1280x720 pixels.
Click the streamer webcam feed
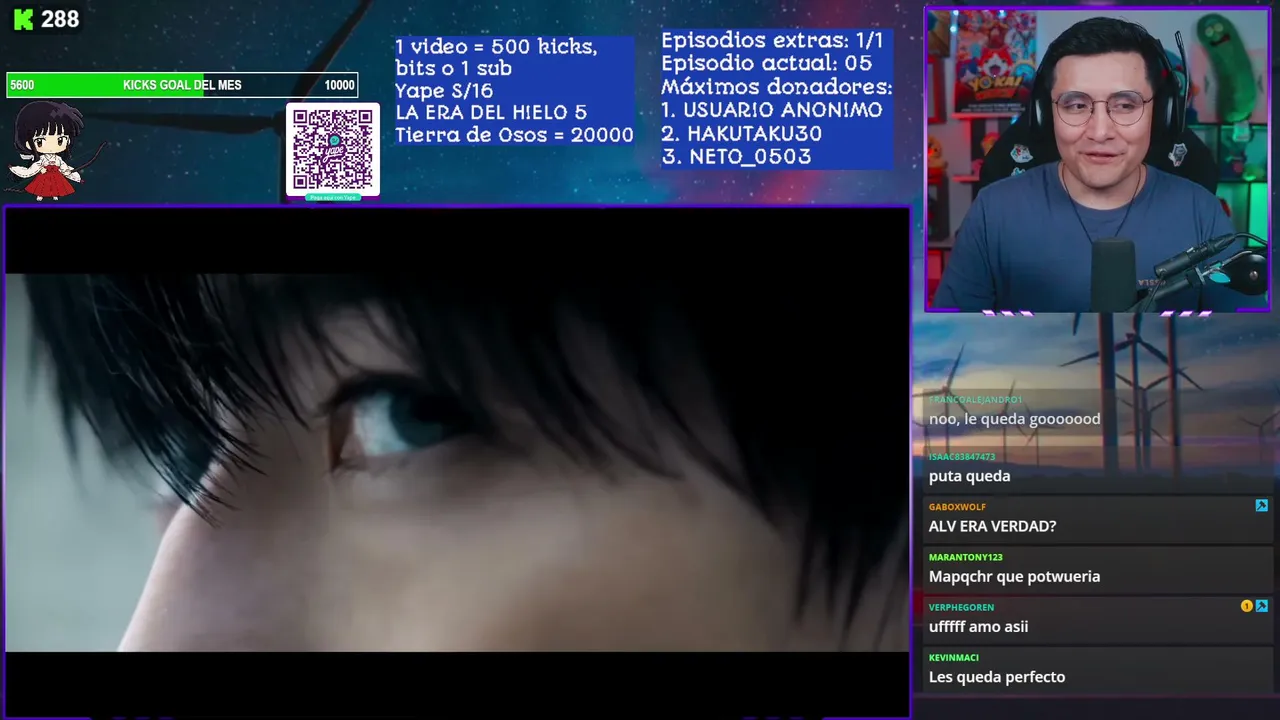tap(1098, 160)
